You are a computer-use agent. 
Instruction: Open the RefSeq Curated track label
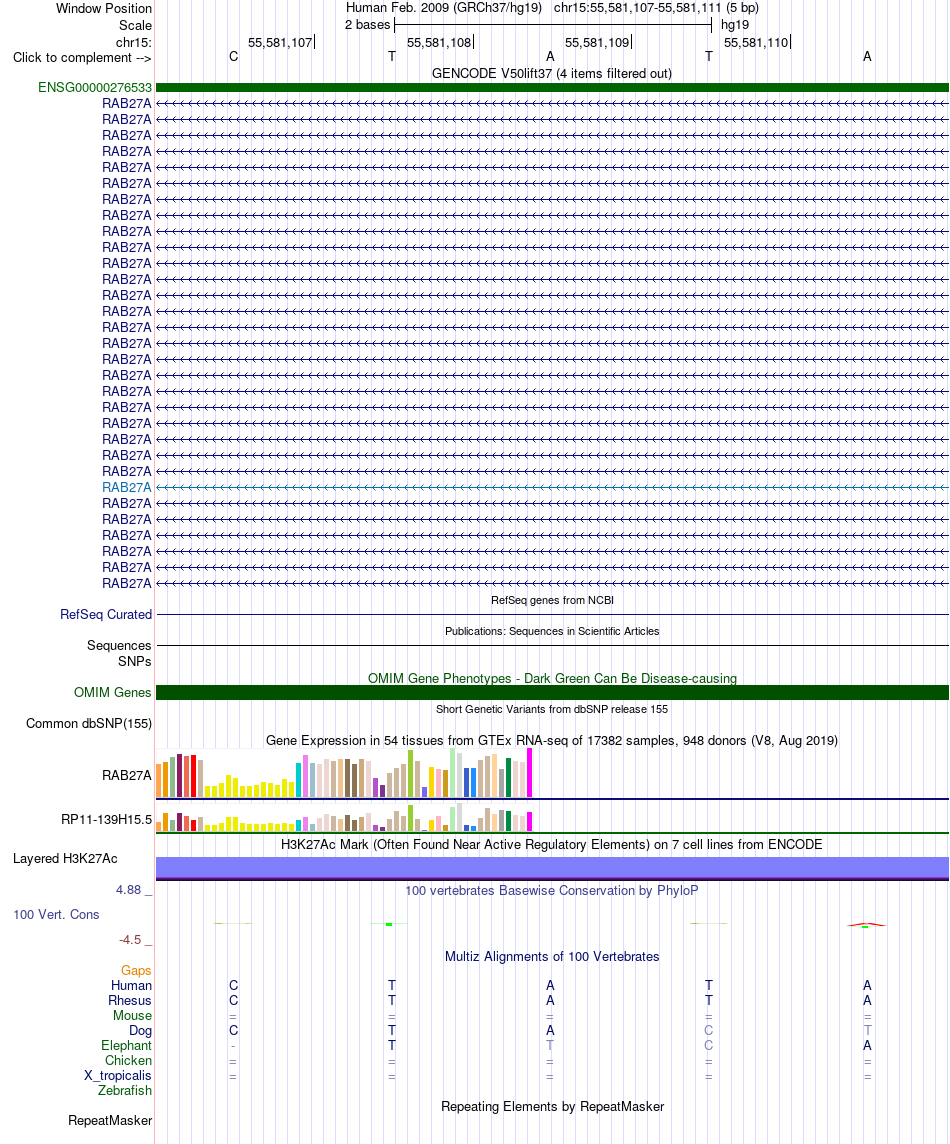click(106, 614)
